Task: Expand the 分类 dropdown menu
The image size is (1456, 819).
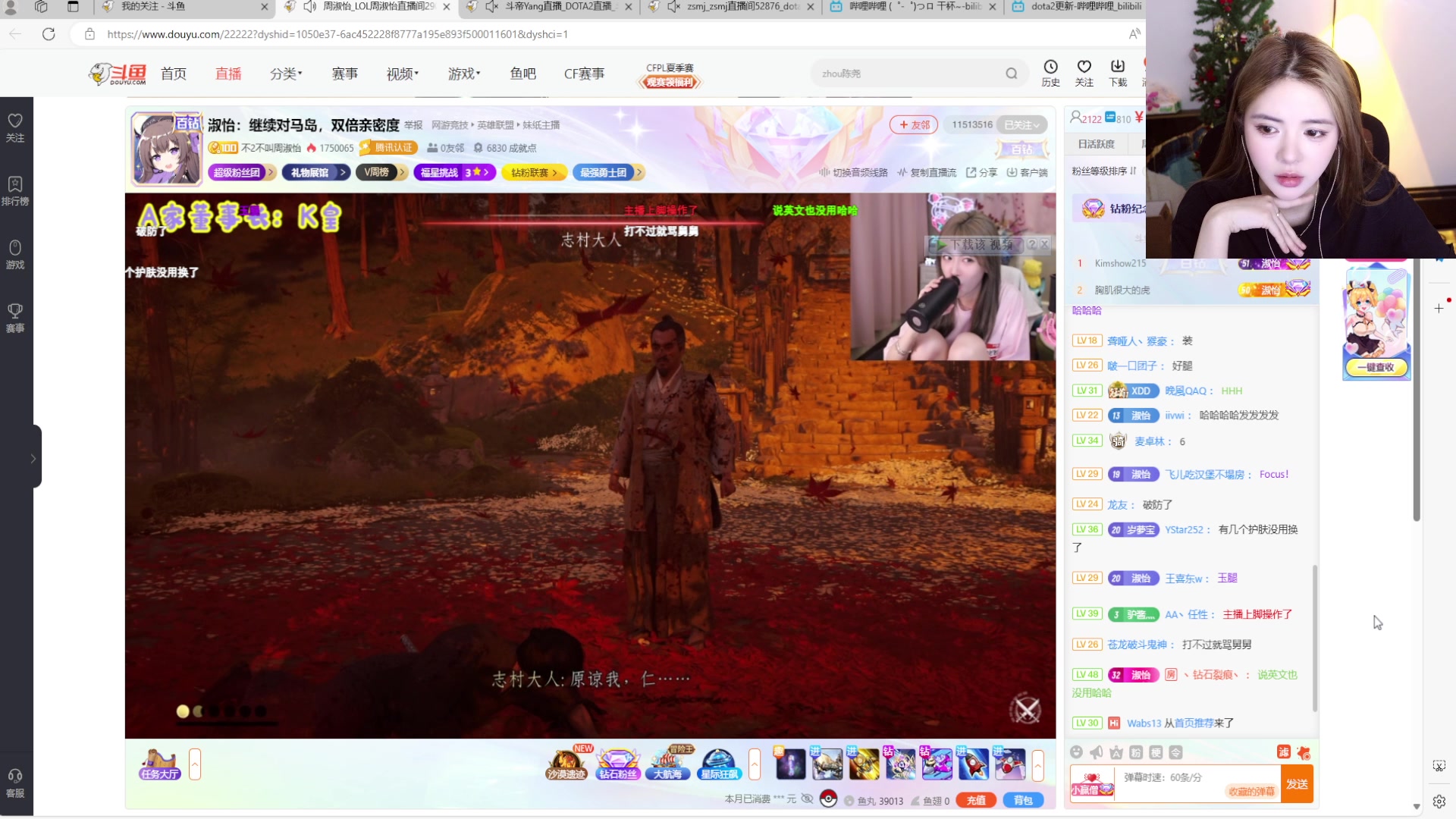Action: [x=286, y=74]
